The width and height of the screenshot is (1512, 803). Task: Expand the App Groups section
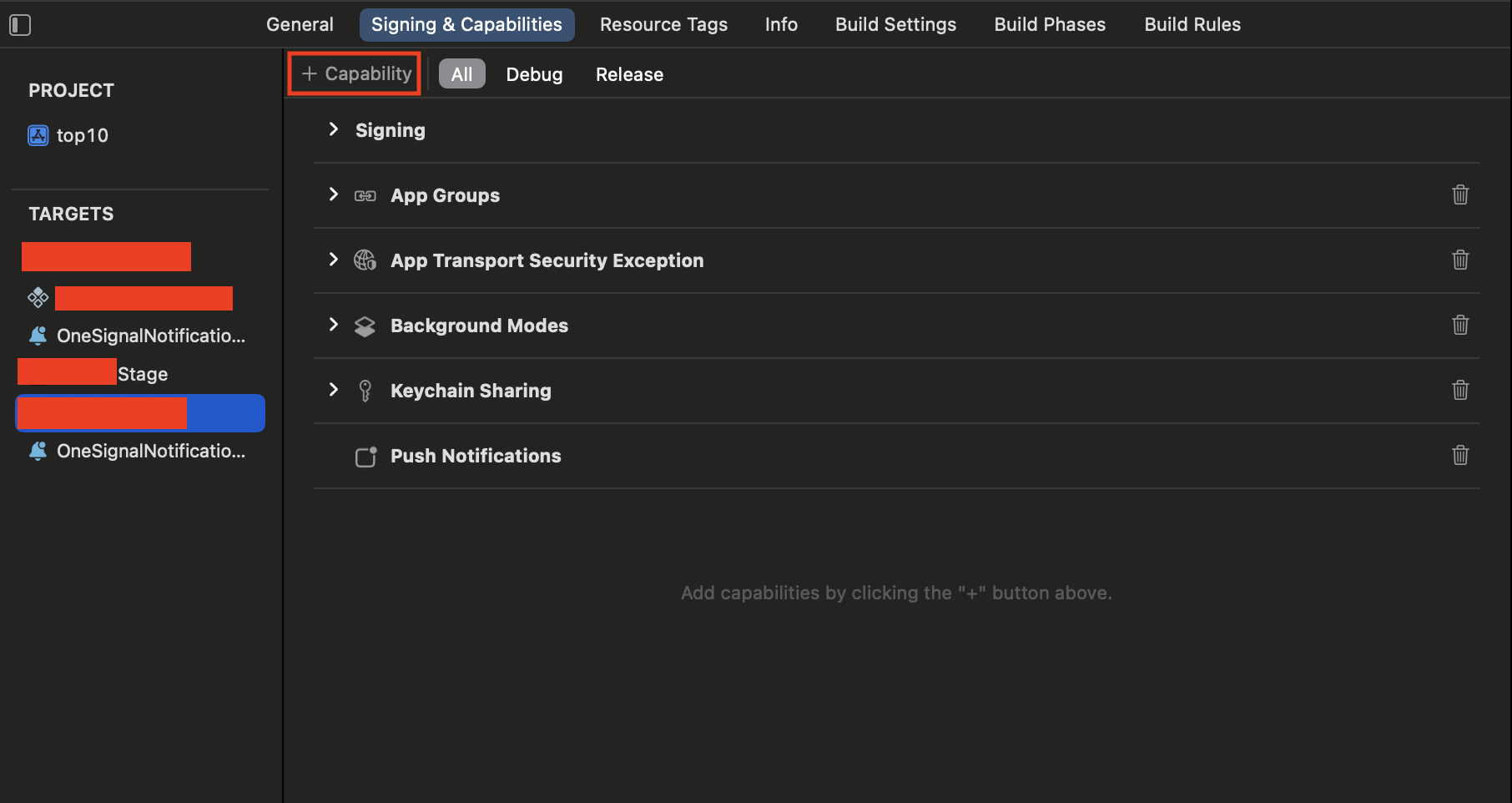334,194
